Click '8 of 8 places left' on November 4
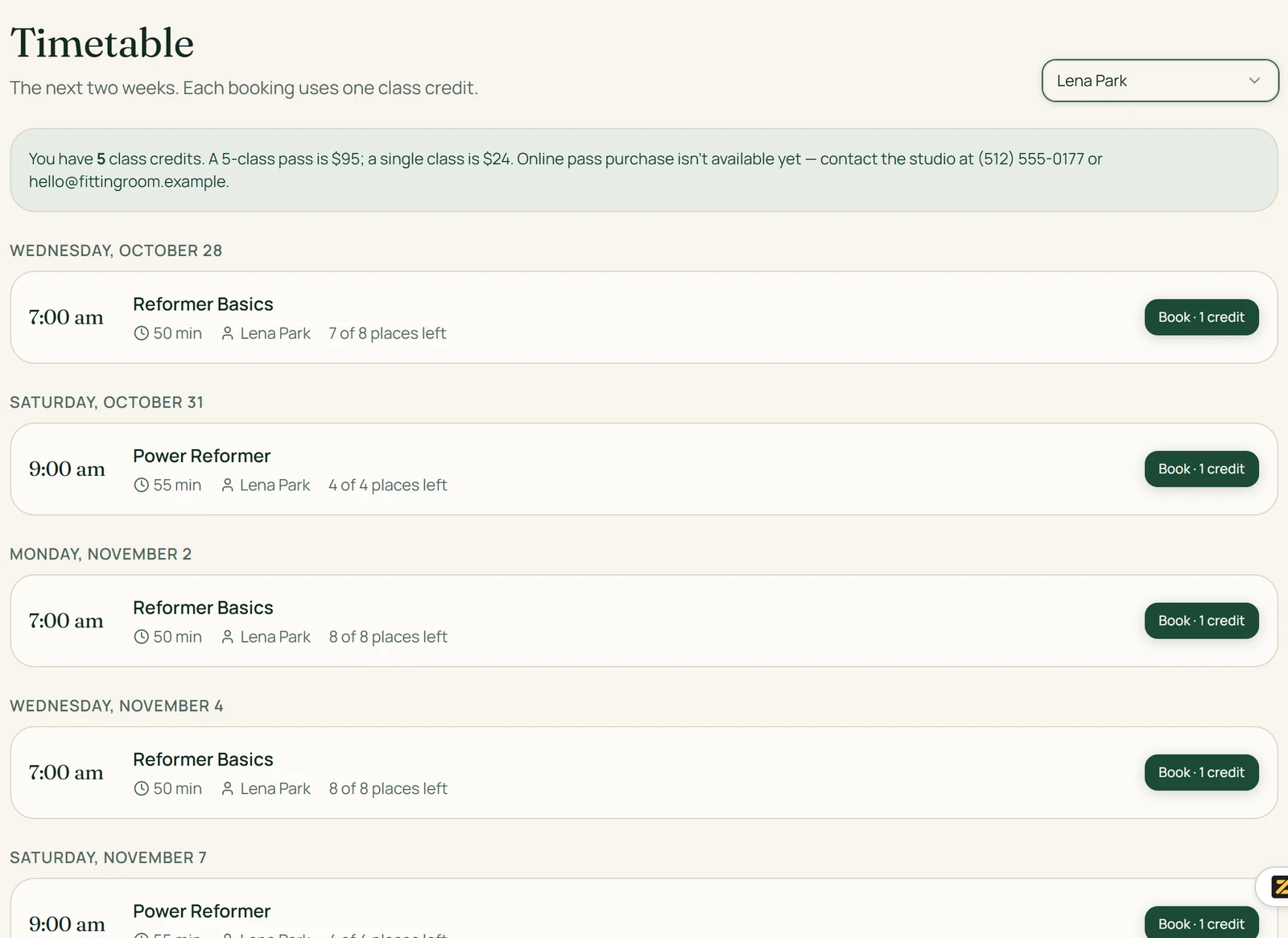This screenshot has height=938, width=1288. [x=388, y=788]
